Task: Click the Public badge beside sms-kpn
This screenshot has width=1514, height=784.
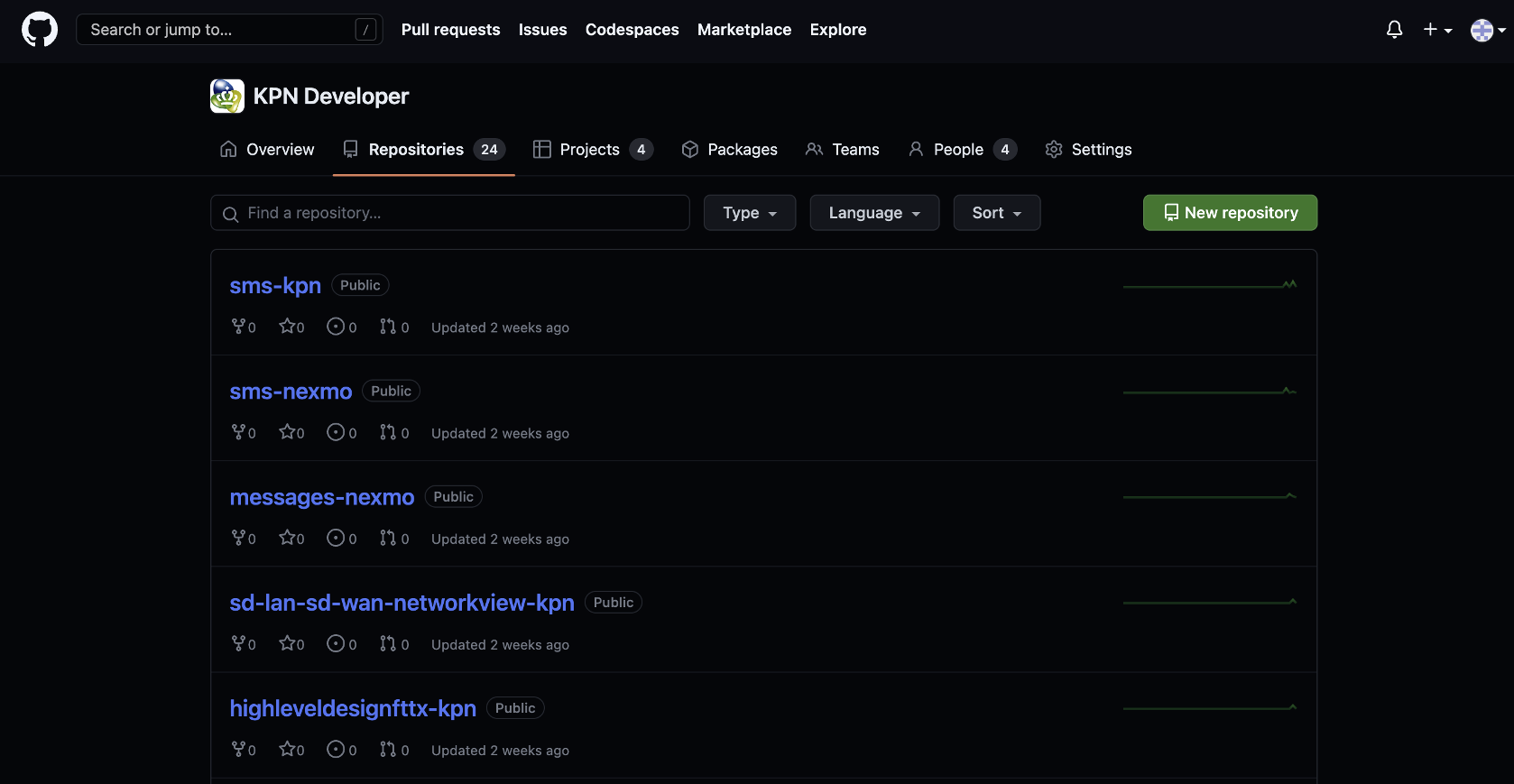Action: pos(360,285)
